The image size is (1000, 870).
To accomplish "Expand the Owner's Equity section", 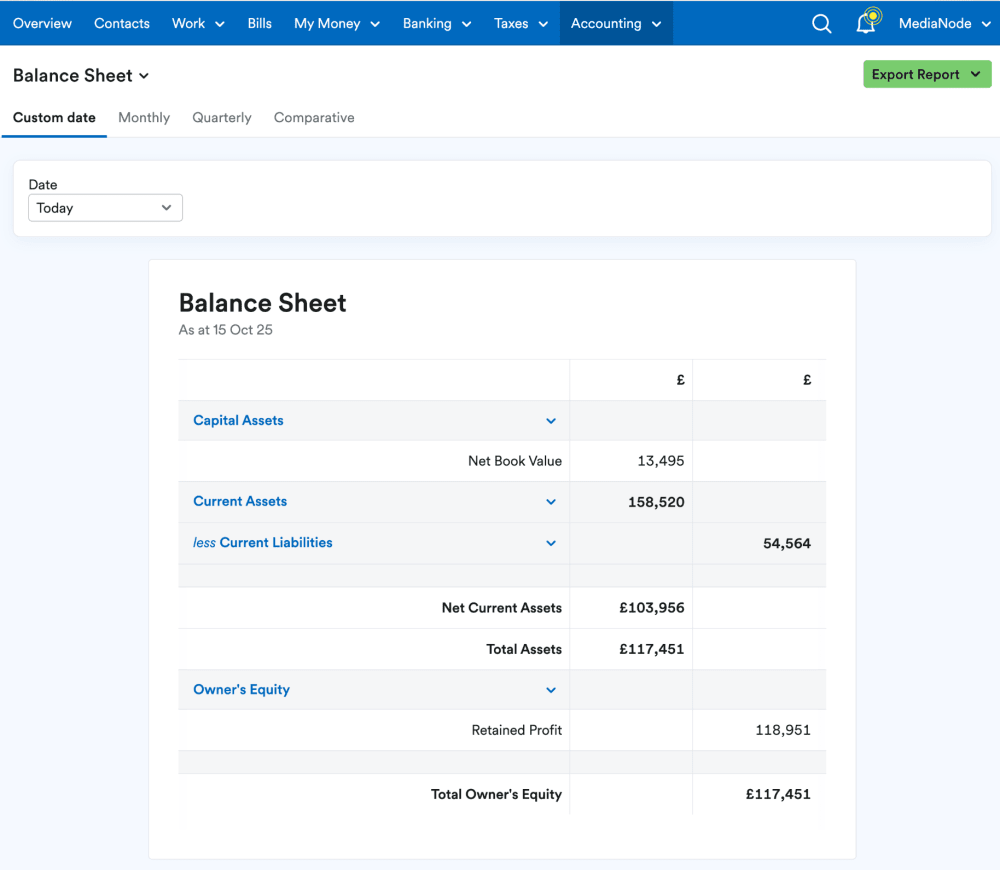I will pyautogui.click(x=551, y=689).
